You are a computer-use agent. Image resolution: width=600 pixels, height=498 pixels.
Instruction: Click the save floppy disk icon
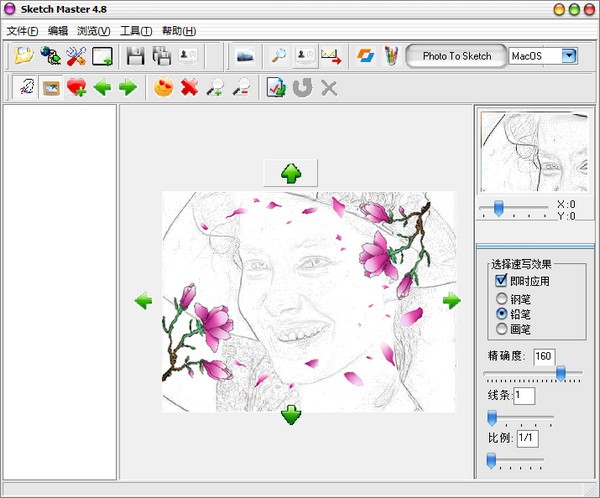point(136,56)
